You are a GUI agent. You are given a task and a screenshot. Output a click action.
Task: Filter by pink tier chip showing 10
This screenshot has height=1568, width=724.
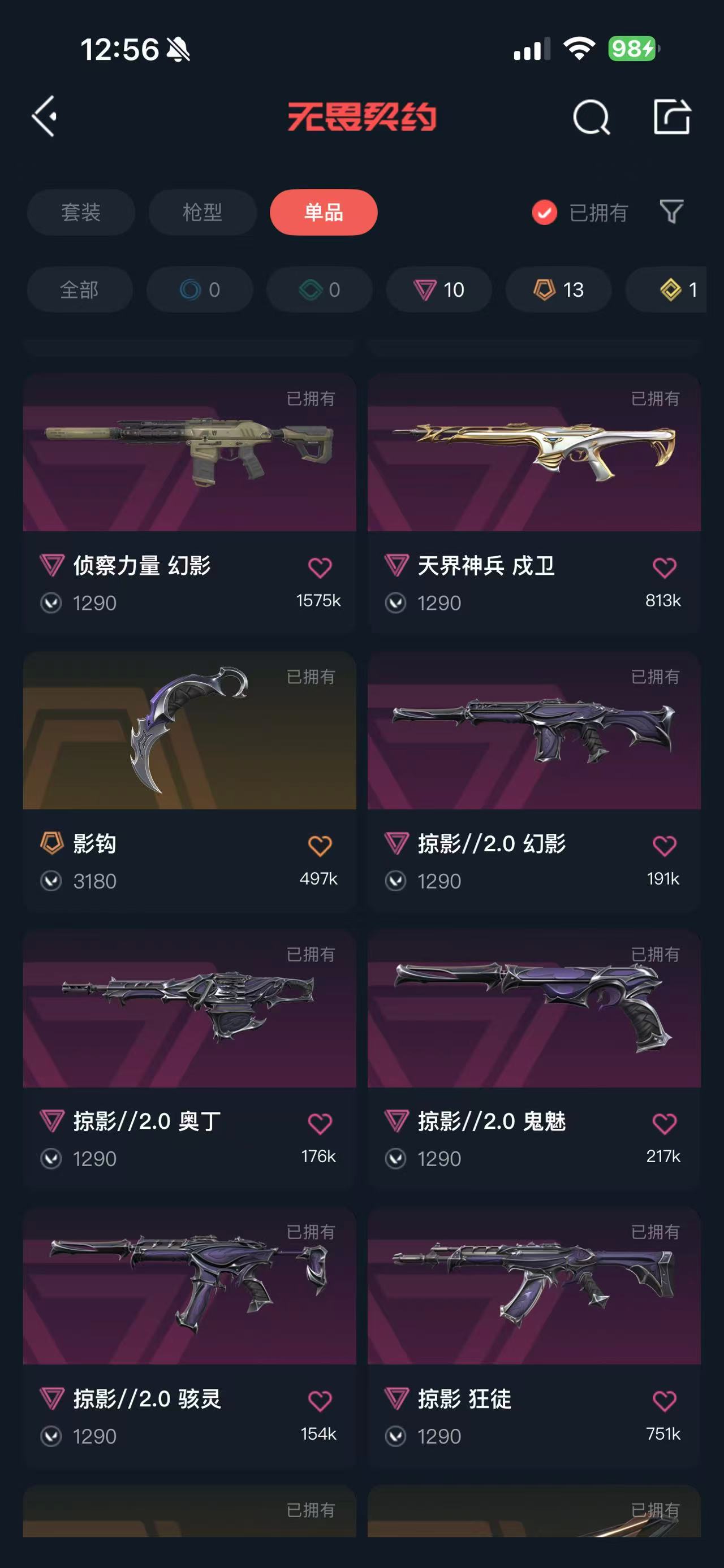(439, 290)
